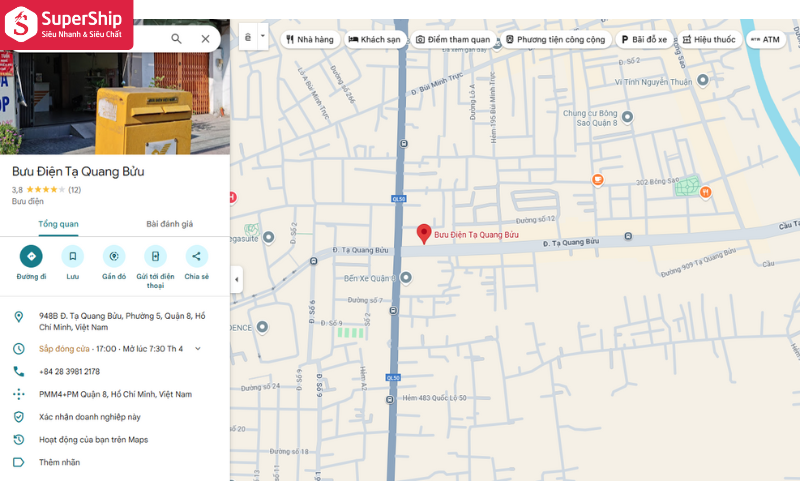Open the yellow mailbox place photo
800x500 pixels.
115,102
